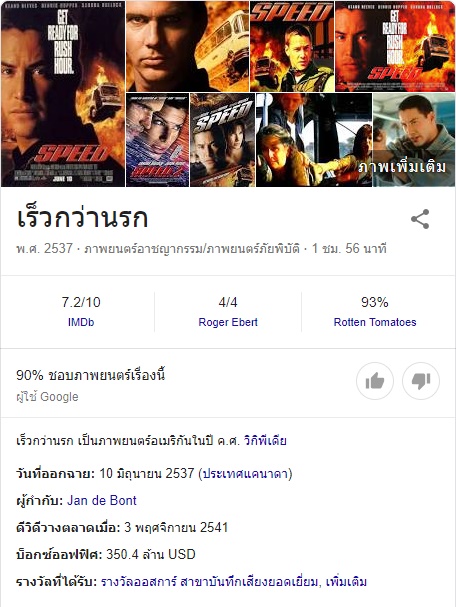This screenshot has height=607, width=456.
Task: Open the top-right Rush Hour Speed poster
Action: [395, 46]
